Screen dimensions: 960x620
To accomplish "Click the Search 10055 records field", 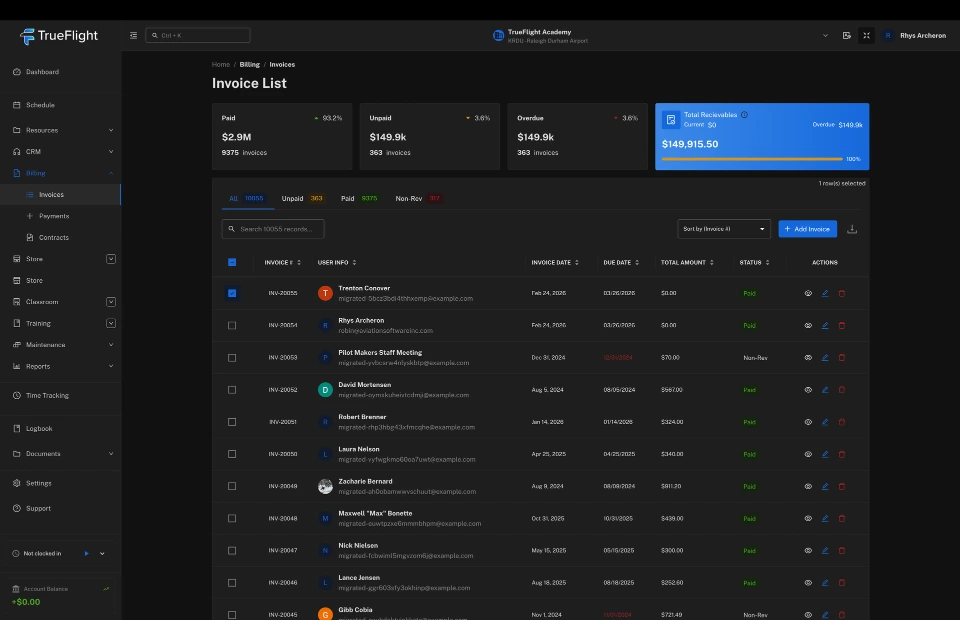I will point(273,229).
